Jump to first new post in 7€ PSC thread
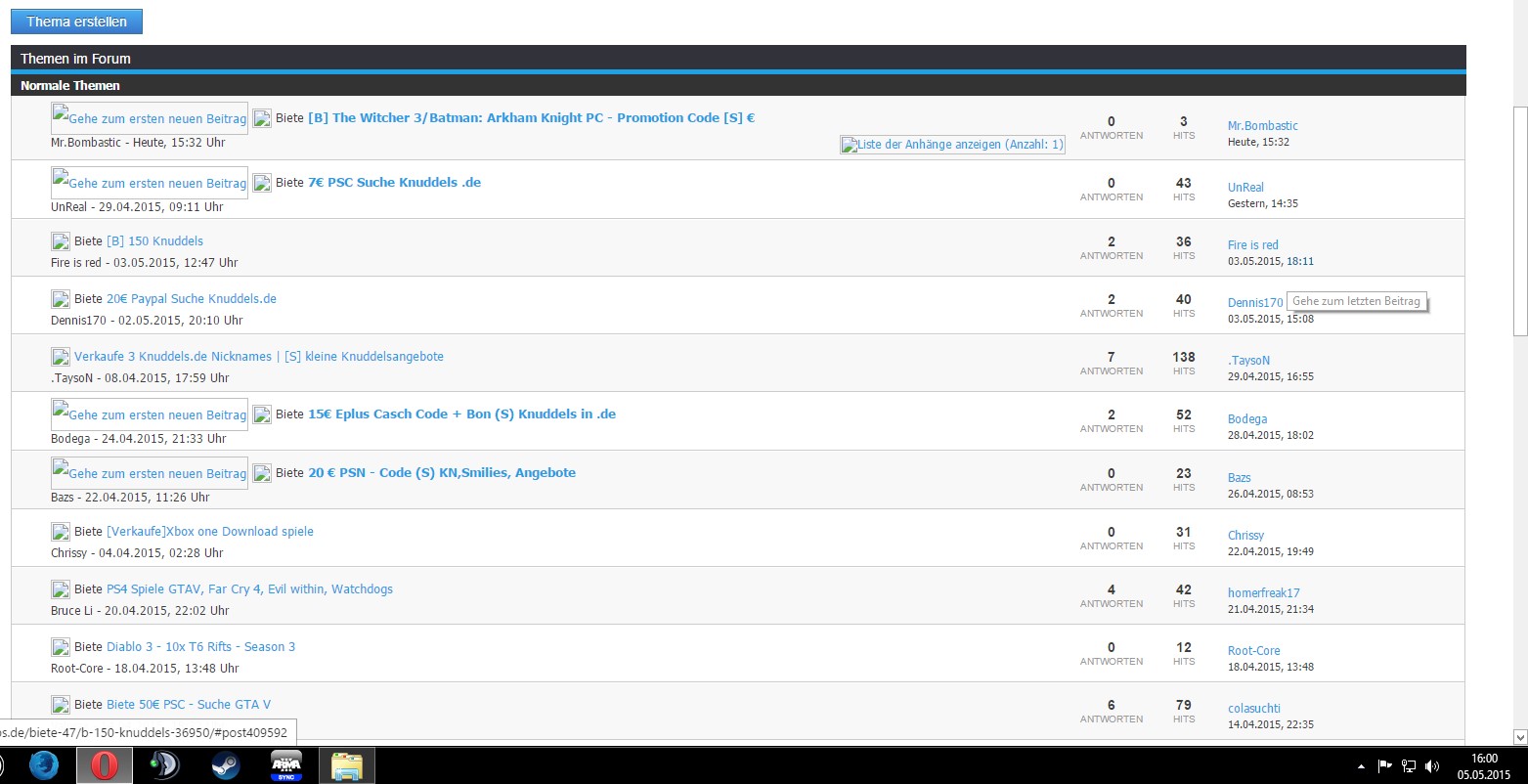This screenshot has height=784, width=1528. click(150, 183)
